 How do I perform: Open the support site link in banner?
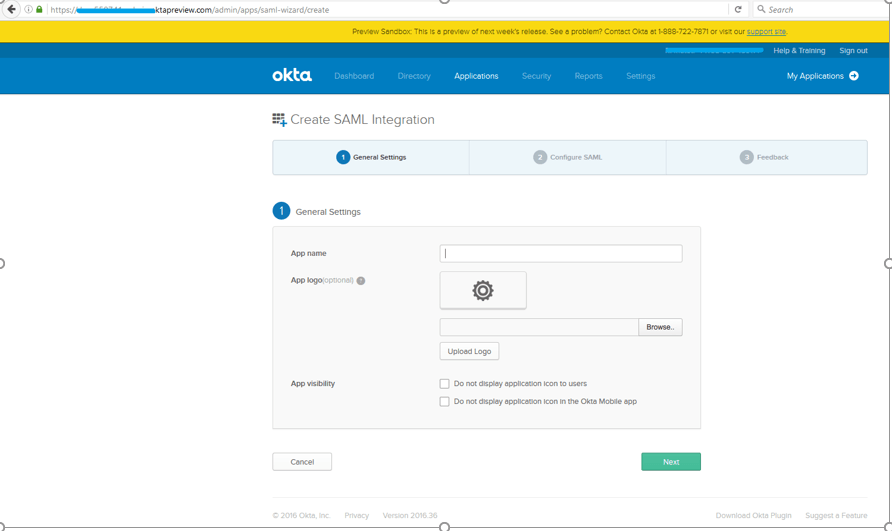click(x=766, y=31)
